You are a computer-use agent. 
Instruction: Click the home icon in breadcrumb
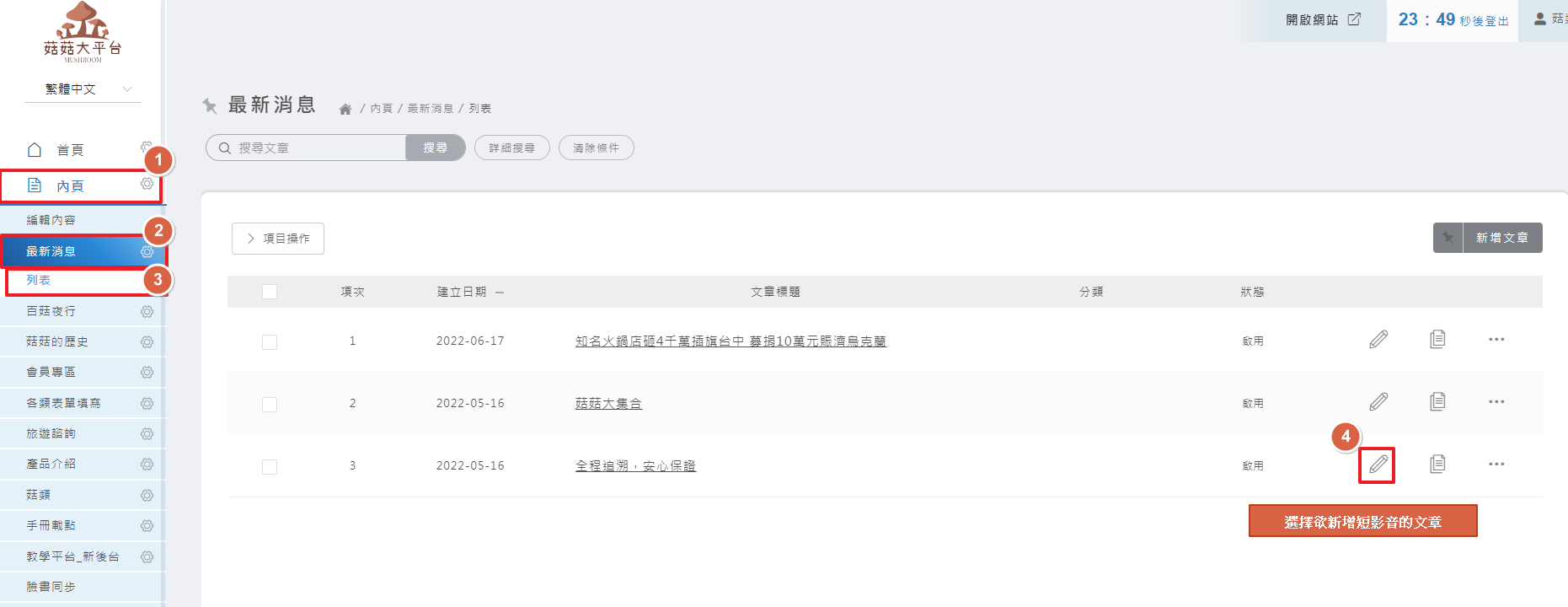pyautogui.click(x=345, y=109)
